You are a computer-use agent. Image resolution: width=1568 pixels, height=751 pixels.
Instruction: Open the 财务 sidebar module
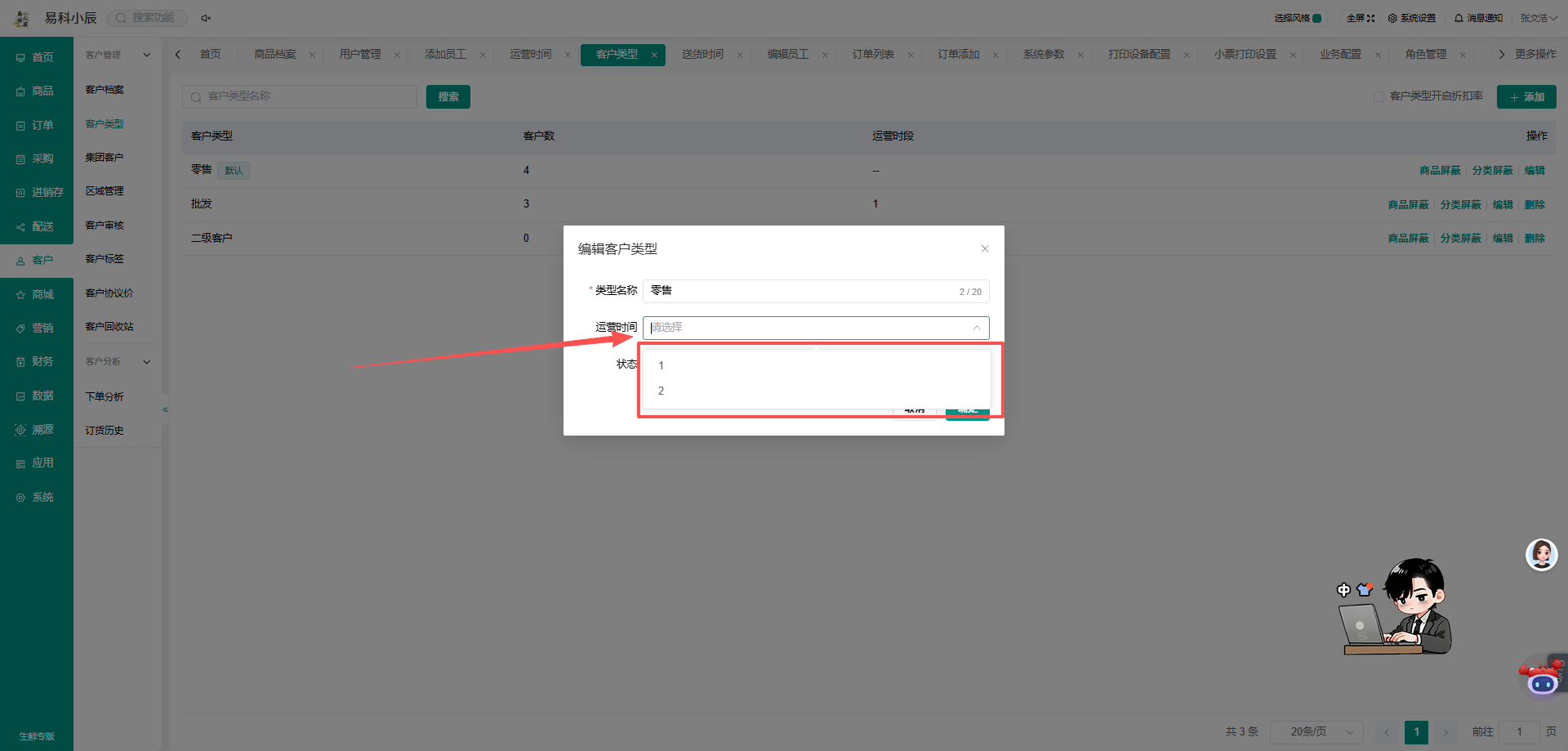point(36,362)
